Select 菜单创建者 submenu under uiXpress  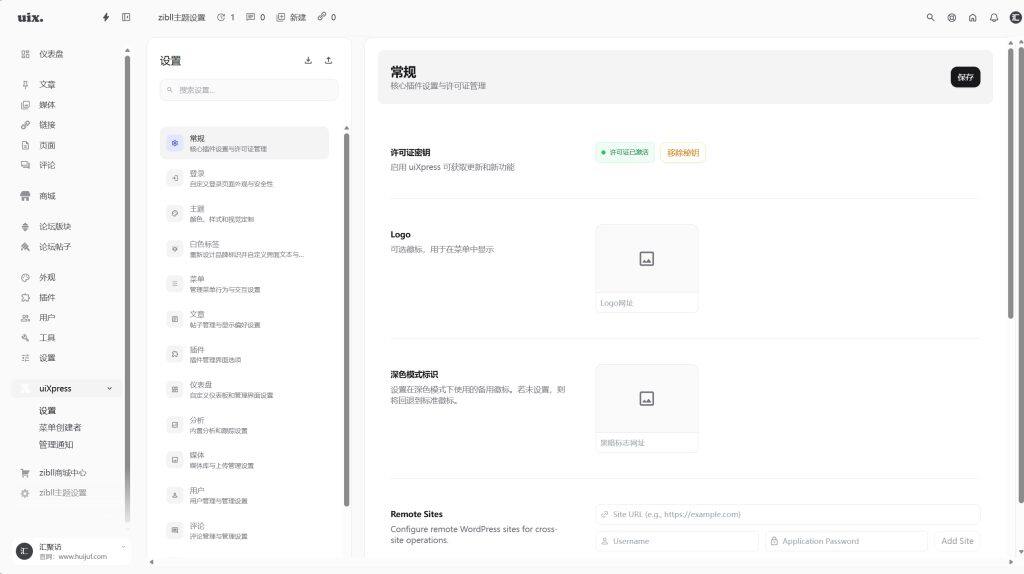[x=60, y=428]
